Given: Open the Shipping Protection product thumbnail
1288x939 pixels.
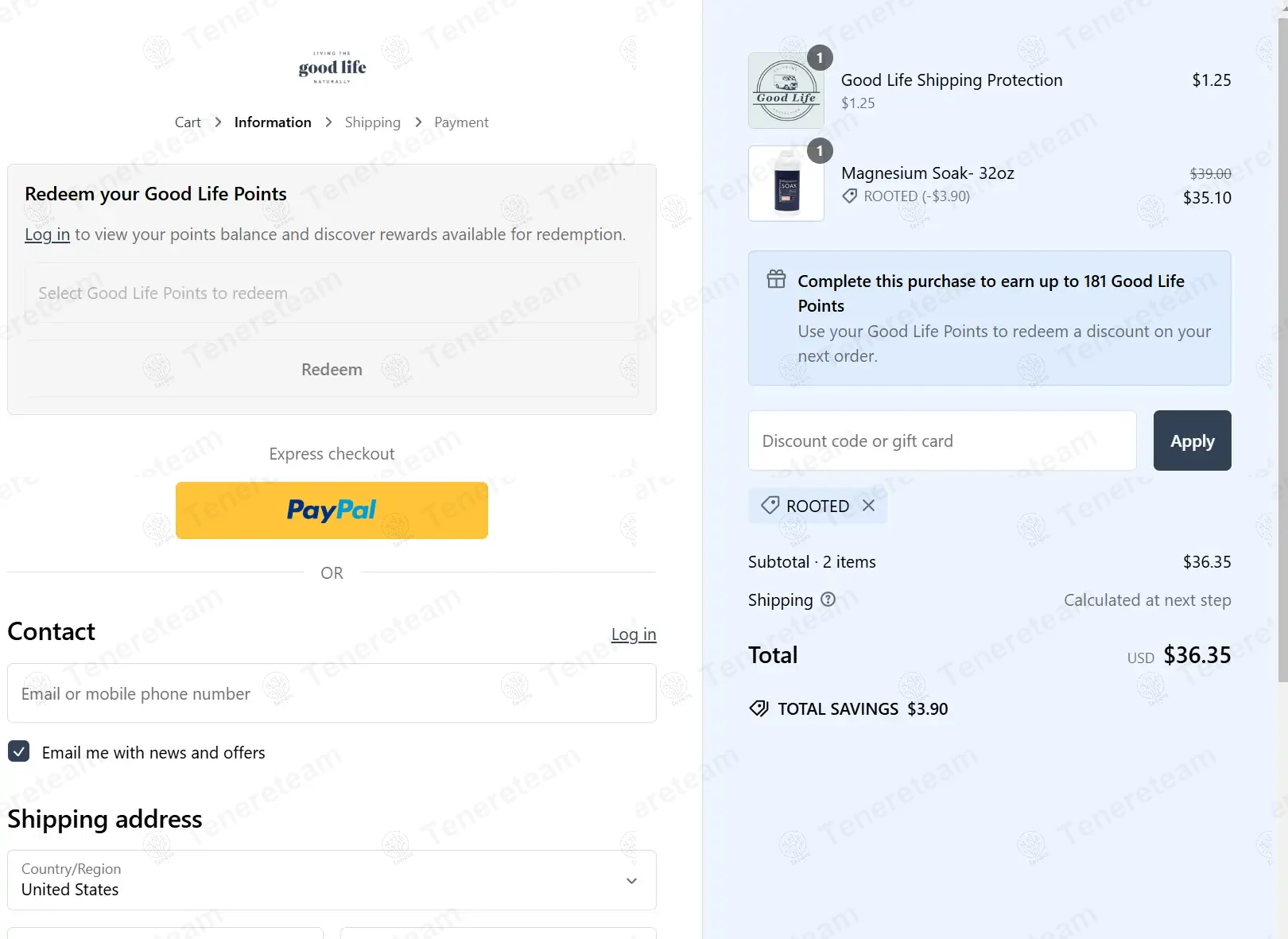Looking at the screenshot, I should [x=786, y=91].
